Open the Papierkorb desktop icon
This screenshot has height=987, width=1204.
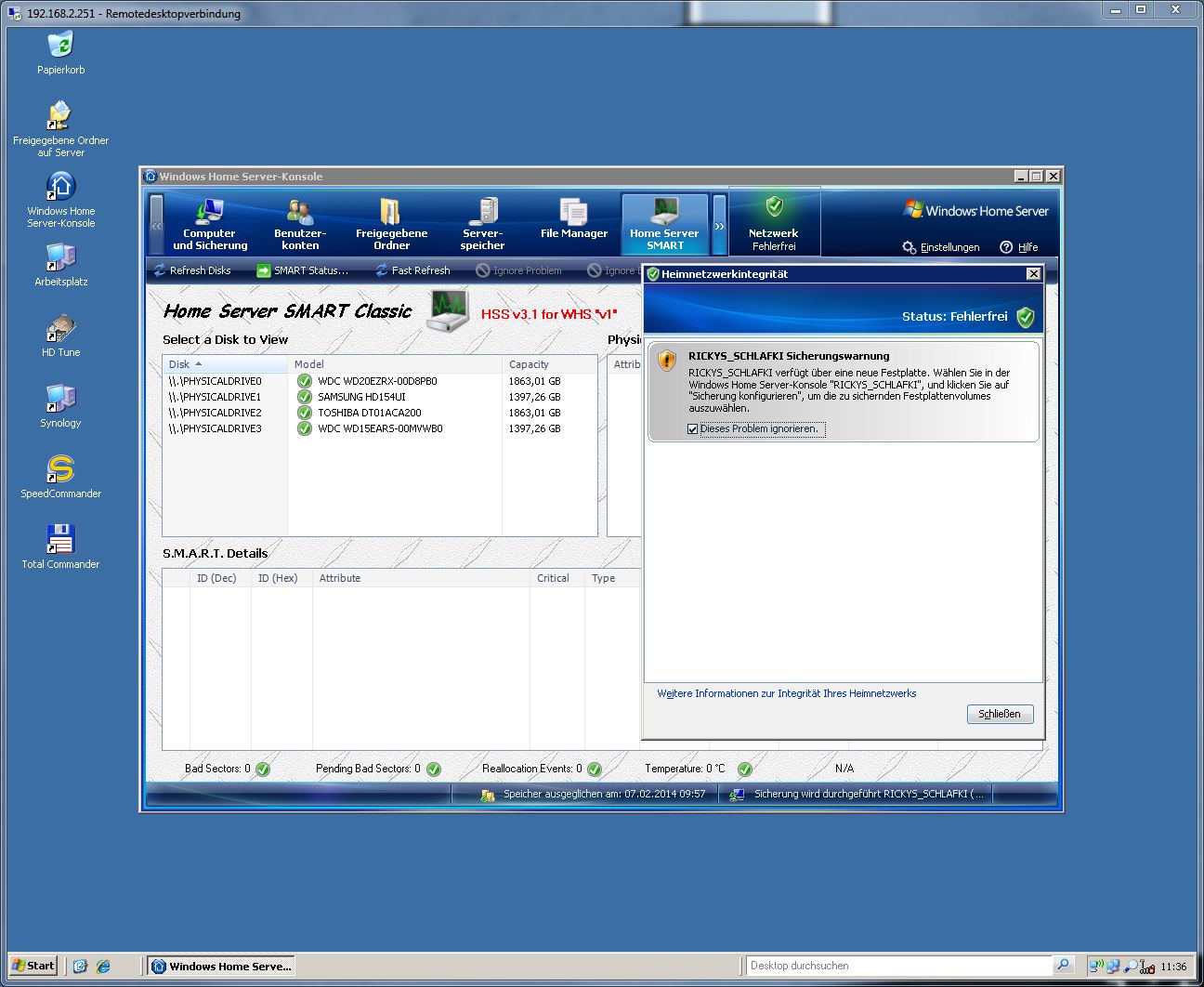60,53
